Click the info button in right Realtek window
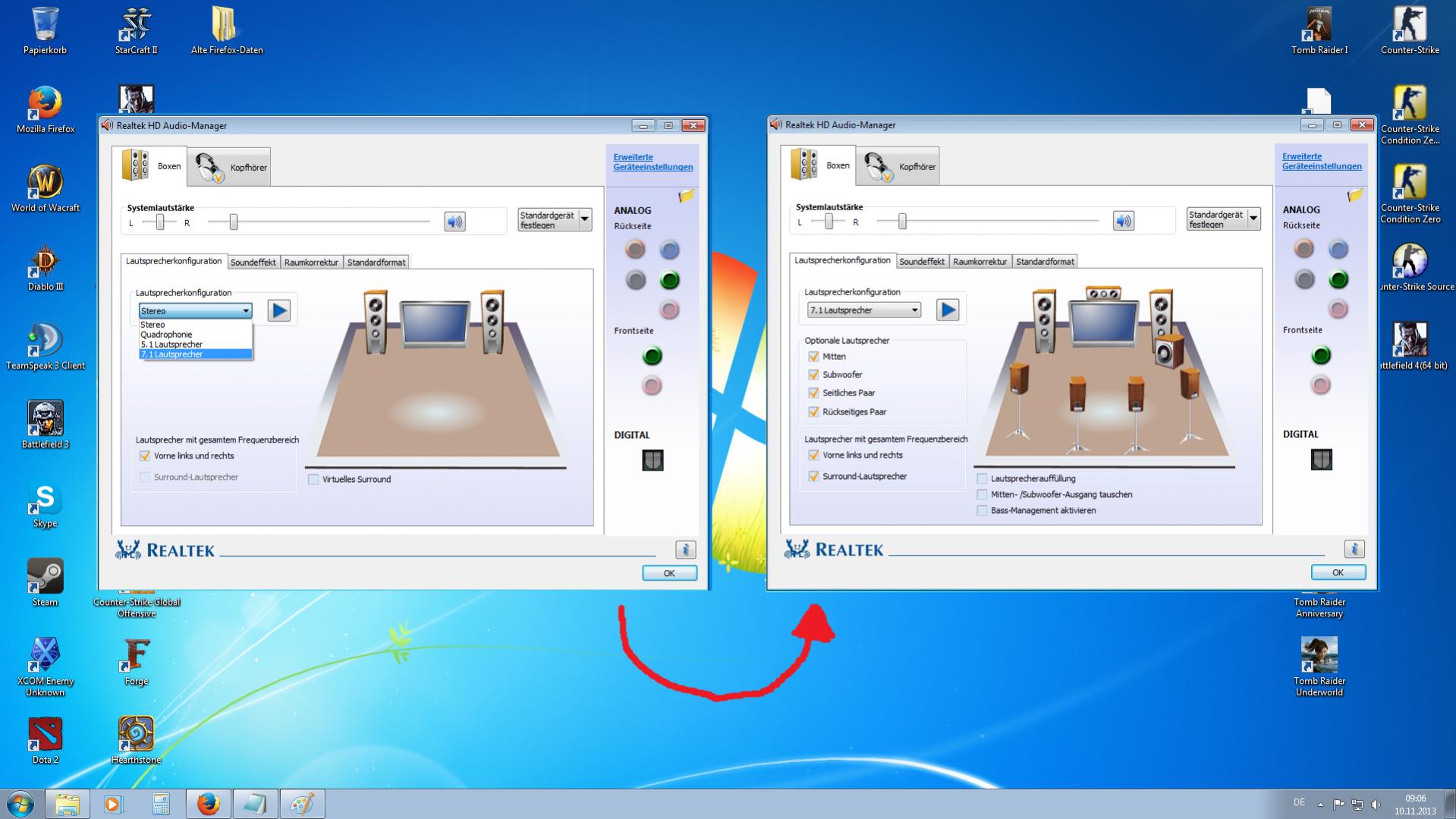This screenshot has height=819, width=1456. click(1354, 549)
